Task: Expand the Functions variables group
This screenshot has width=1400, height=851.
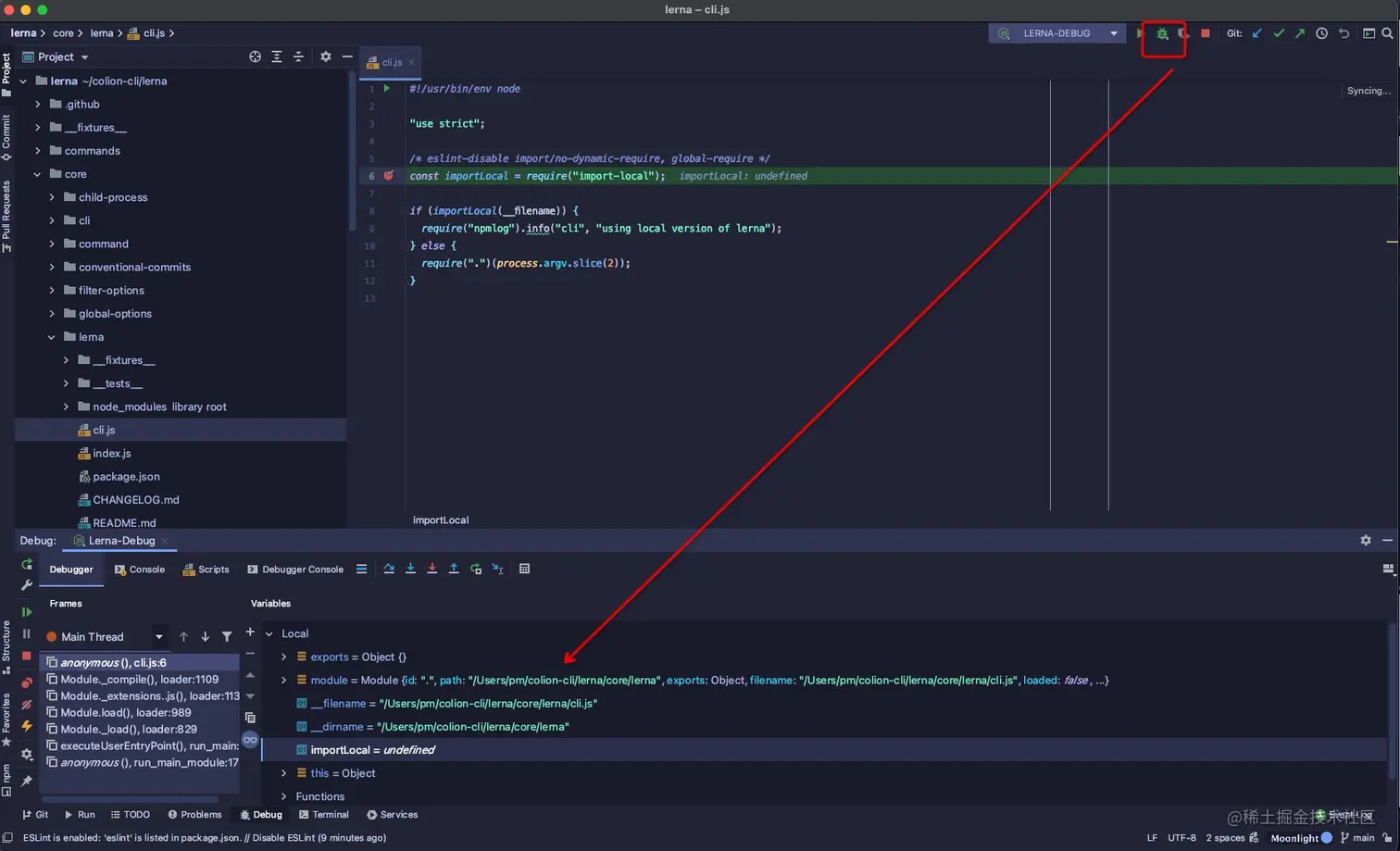Action: tap(284, 796)
